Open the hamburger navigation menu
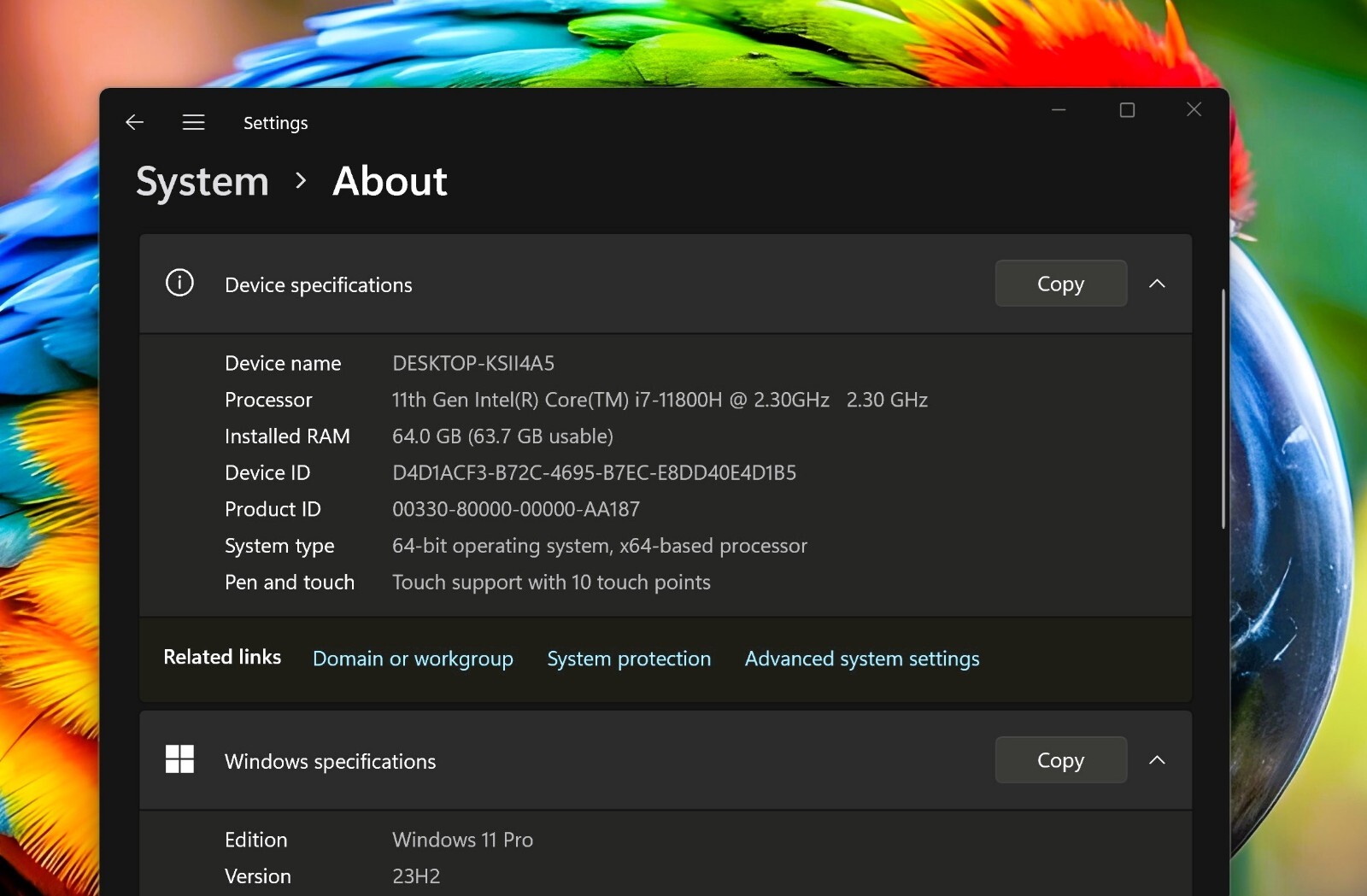This screenshot has height=896, width=1367. pyautogui.click(x=194, y=122)
